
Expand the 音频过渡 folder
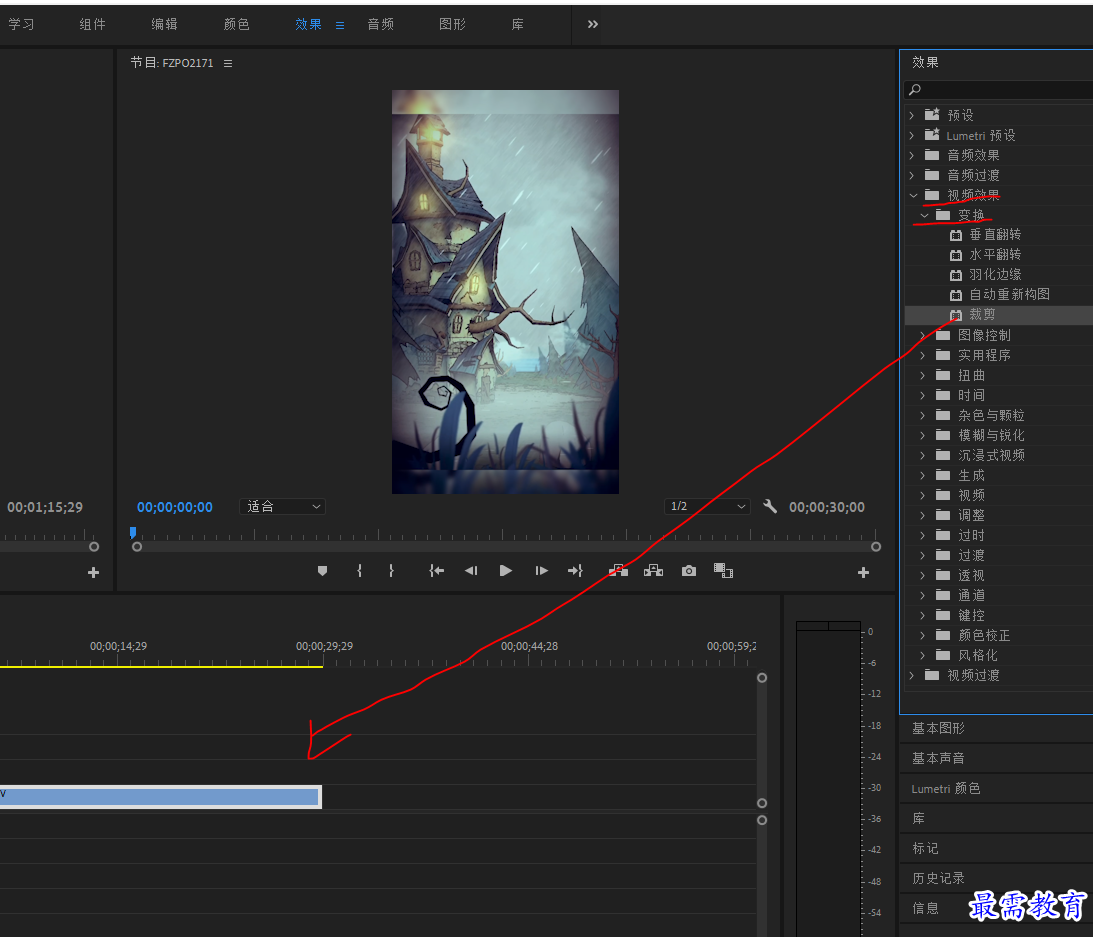(x=912, y=175)
